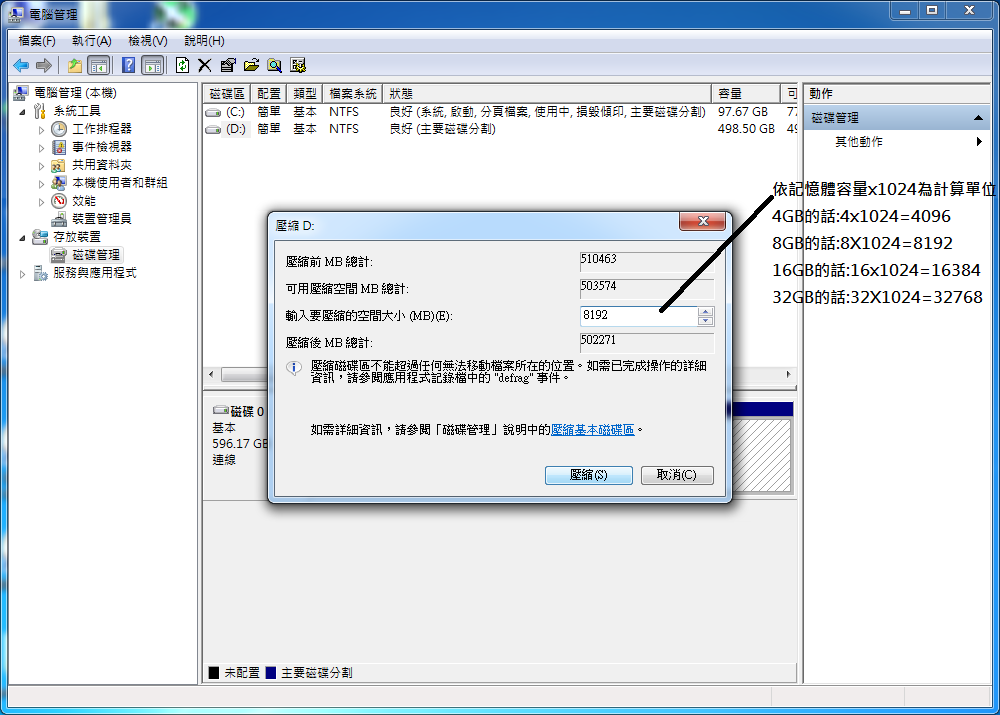Toggle the console tree pane icon
1000x715 pixels.
click(x=98, y=65)
